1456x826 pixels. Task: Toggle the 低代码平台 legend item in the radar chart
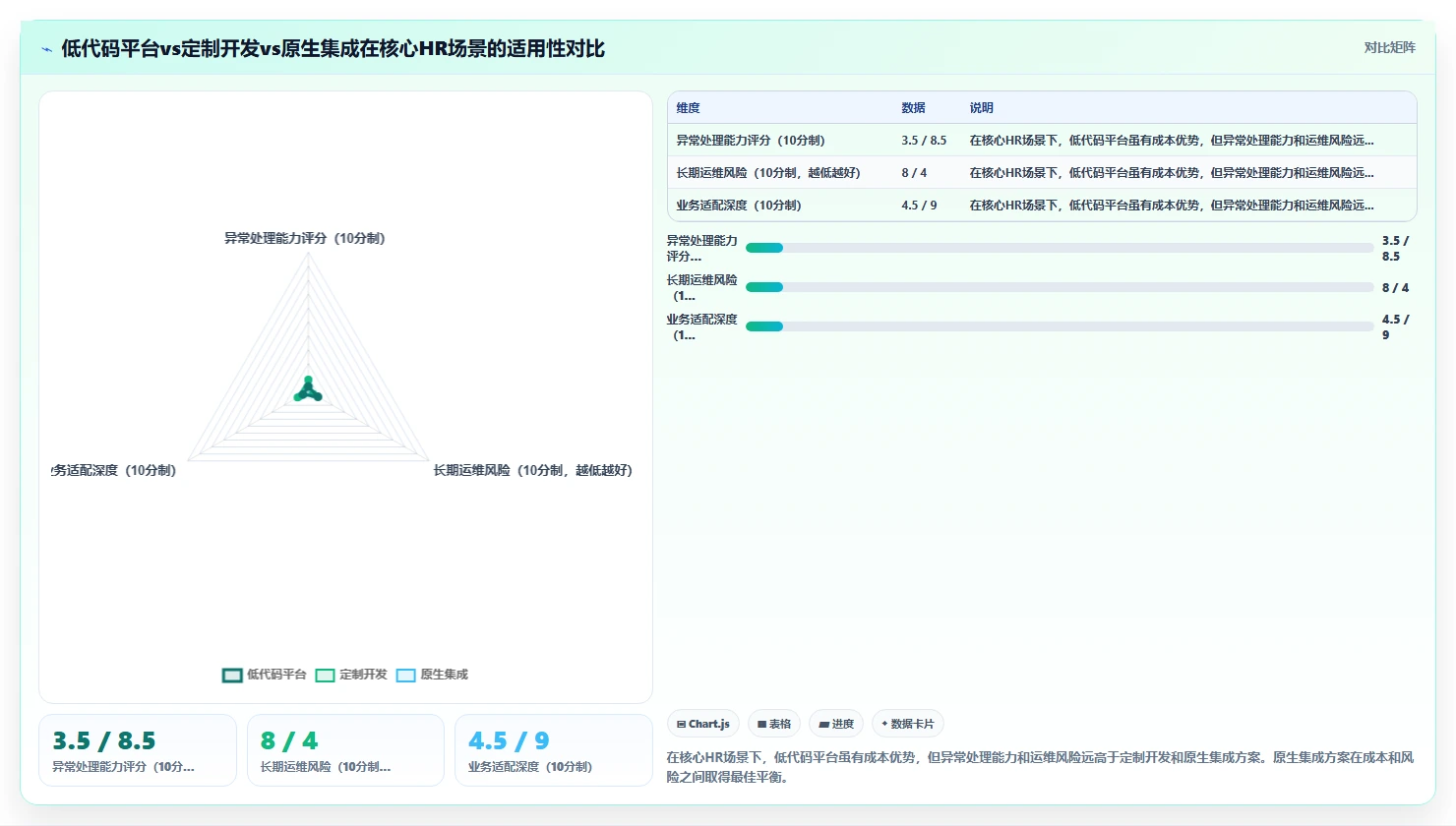pos(264,675)
